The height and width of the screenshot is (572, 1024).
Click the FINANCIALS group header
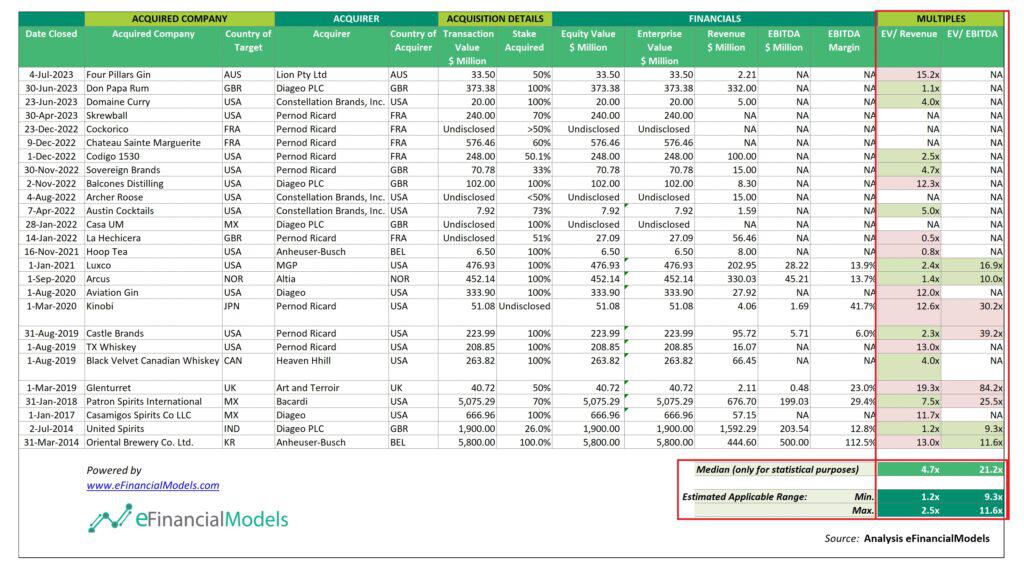[714, 19]
